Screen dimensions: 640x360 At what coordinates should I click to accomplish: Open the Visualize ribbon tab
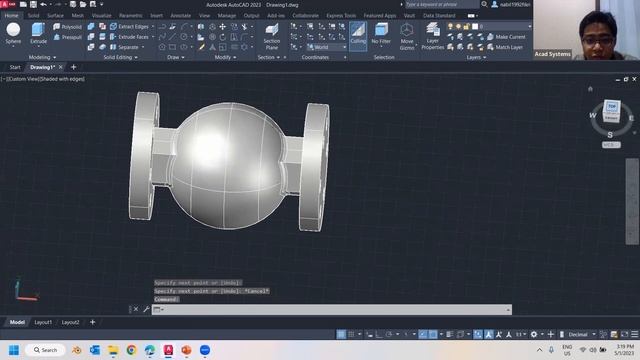(101, 16)
